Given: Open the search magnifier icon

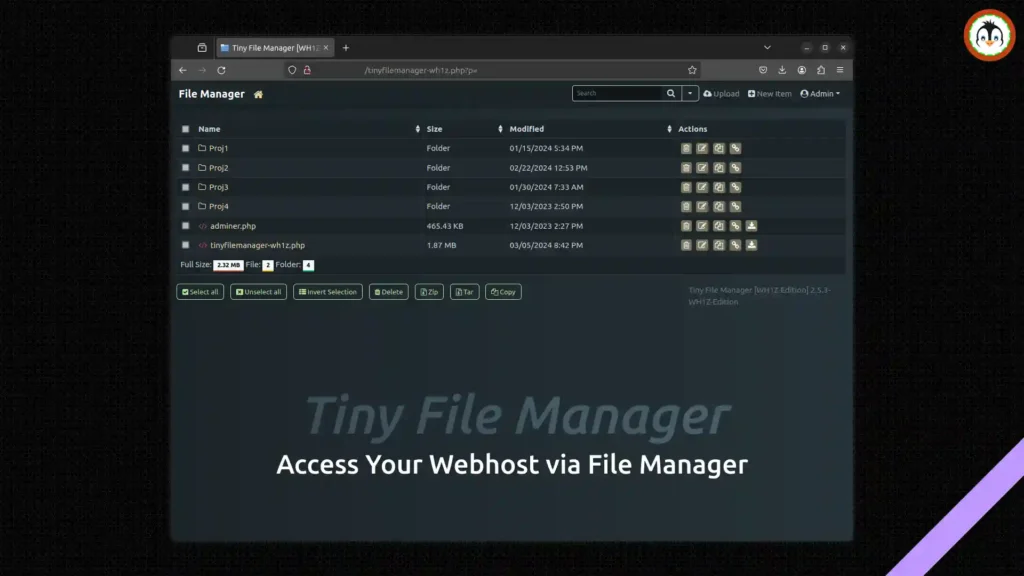Looking at the screenshot, I should click(x=670, y=93).
